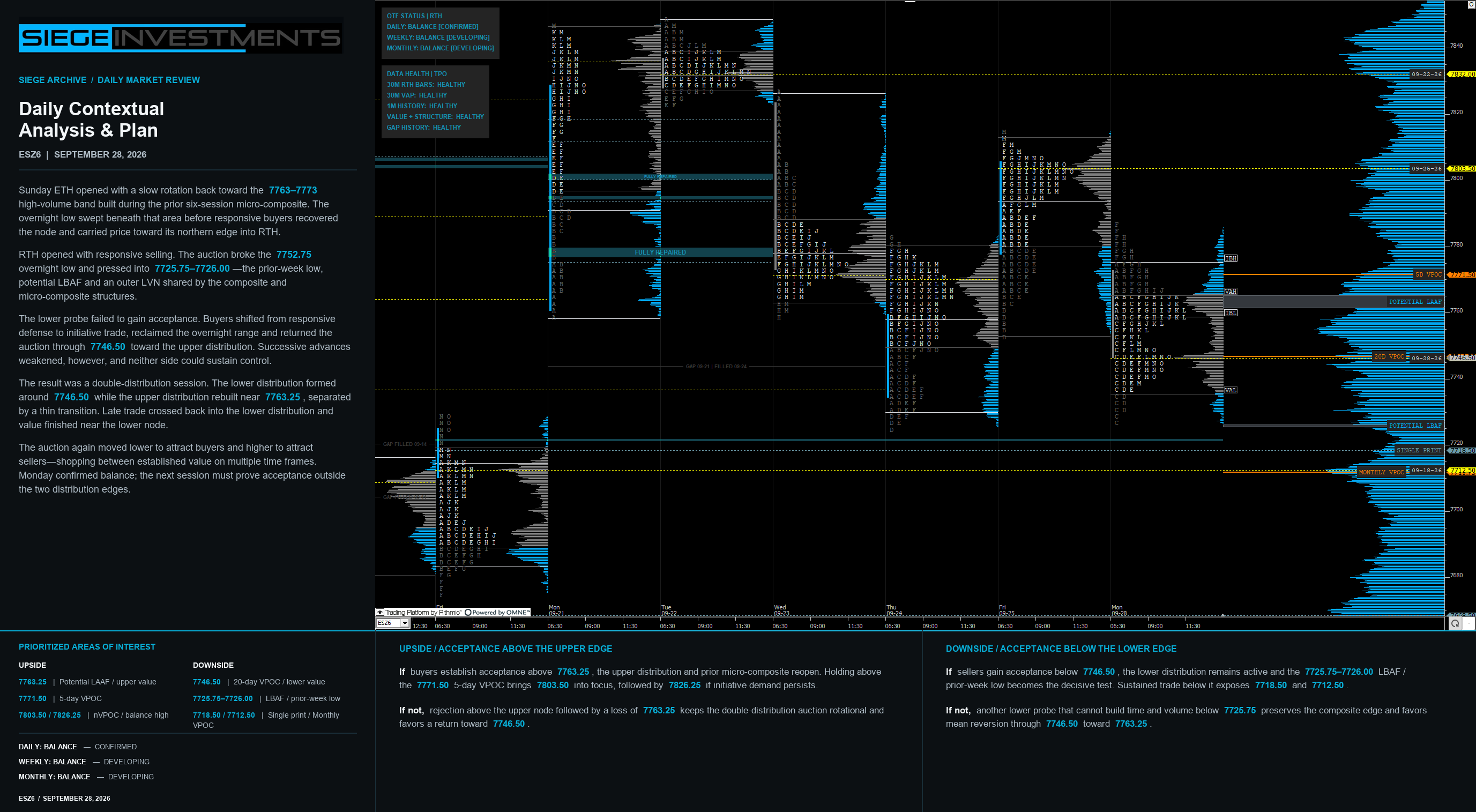
Task: Click the chart refresh icon
Action: click(x=1455, y=623)
